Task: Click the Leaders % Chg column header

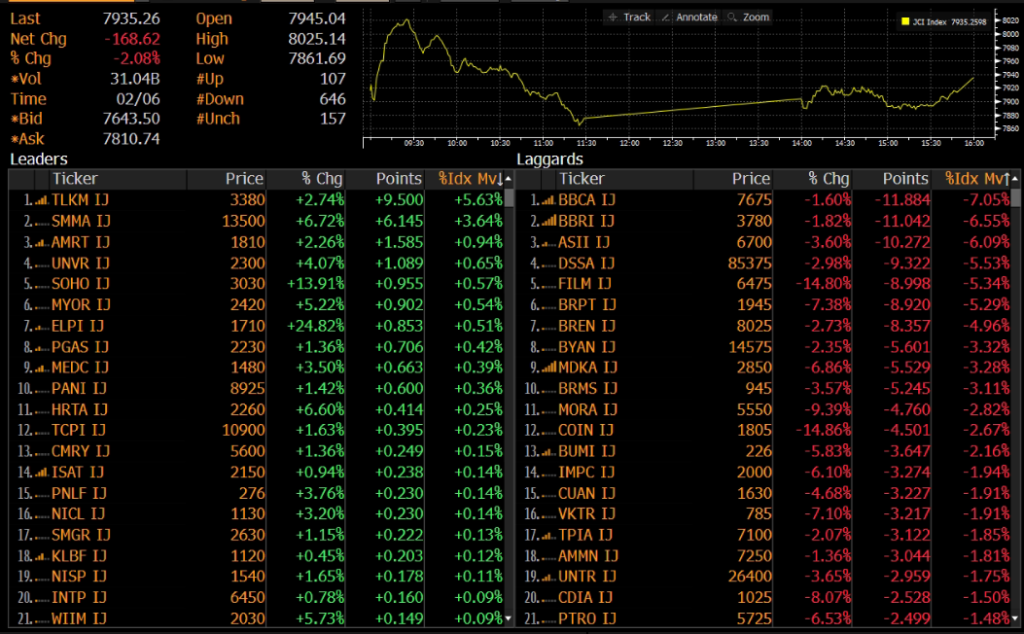Action: 322,179
